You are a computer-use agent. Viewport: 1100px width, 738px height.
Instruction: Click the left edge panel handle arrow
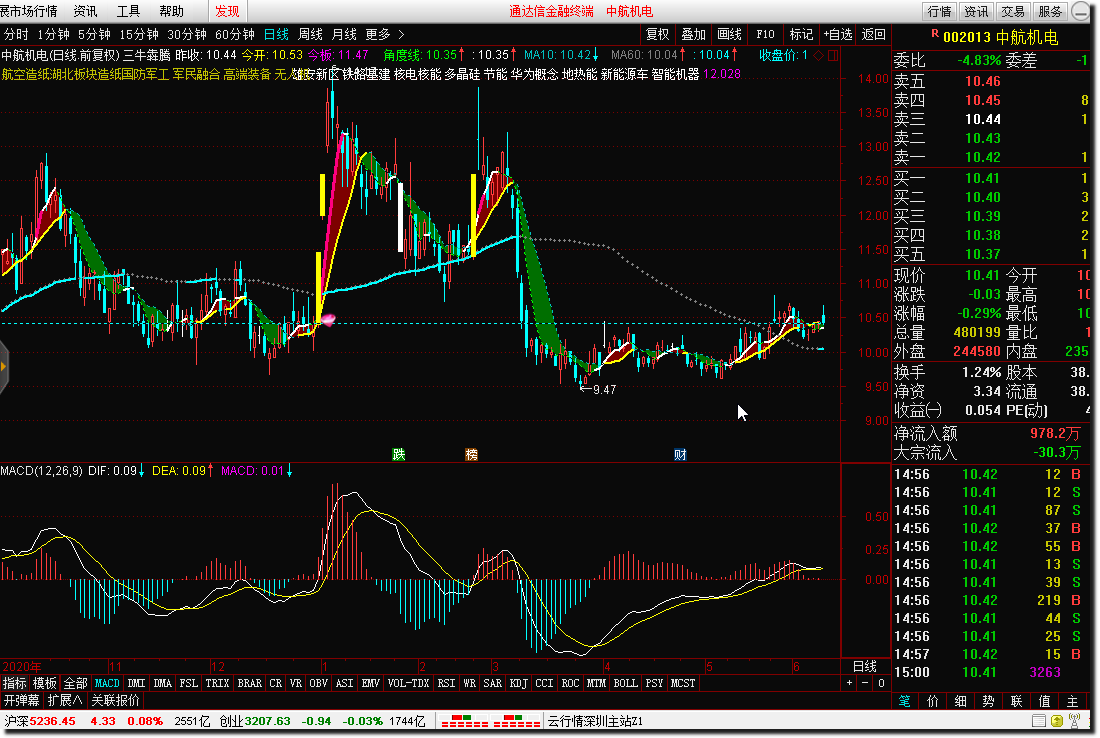tap(4, 366)
